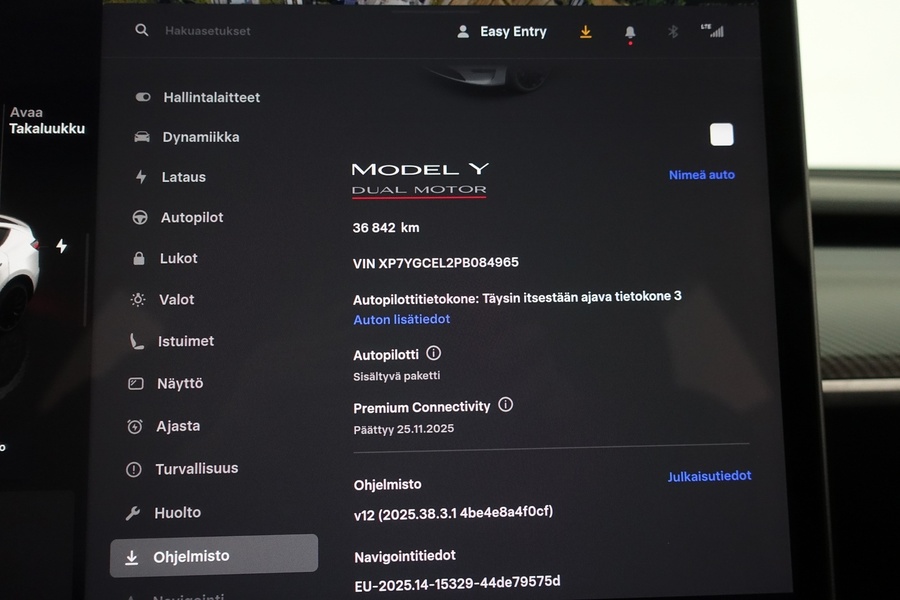The height and width of the screenshot is (600, 900).
Task: Open the Julkaisutiedot release notes
Action: 709,475
